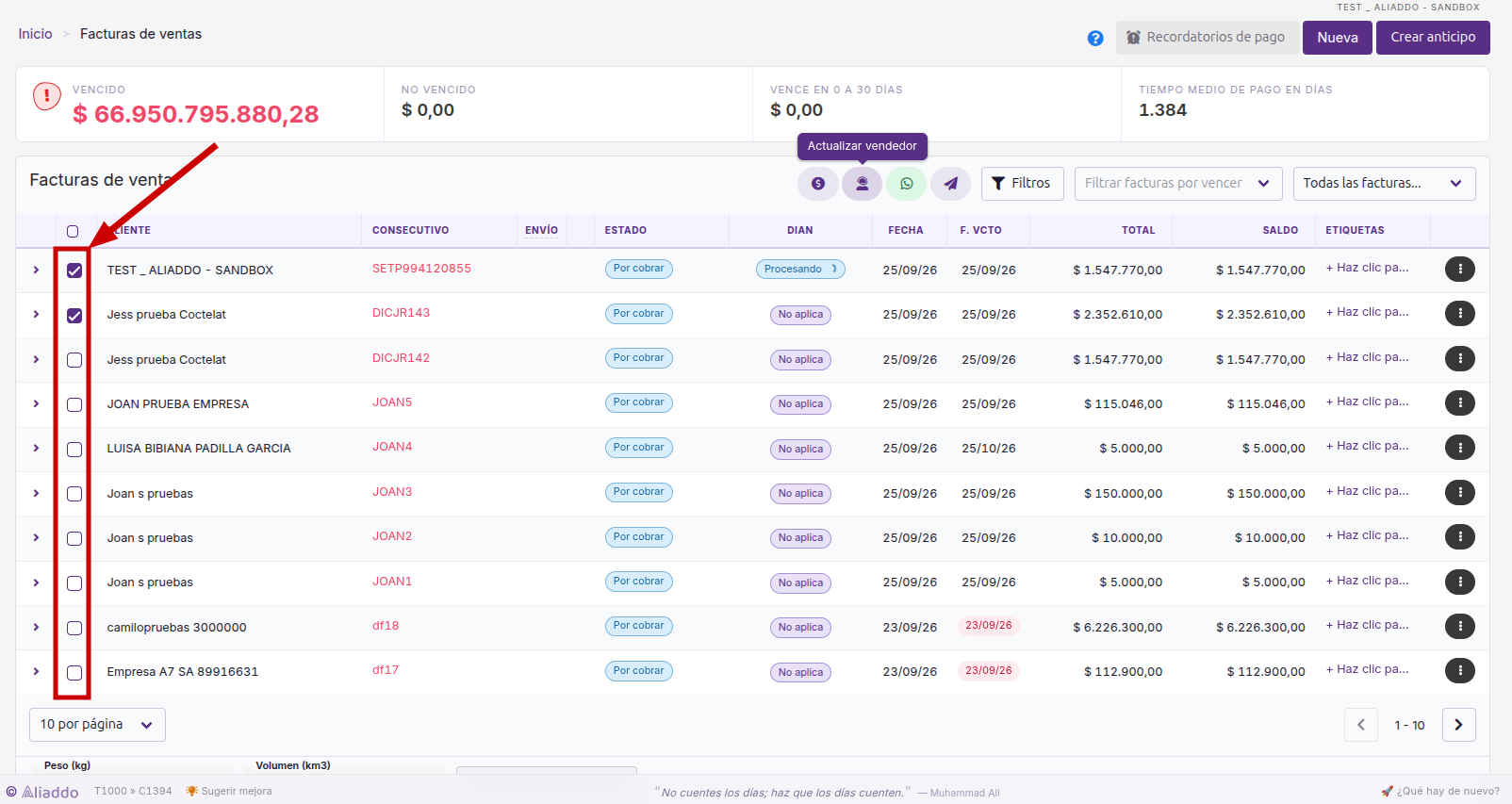Go to next page arrow
This screenshot has width=1512, height=804.
(x=1458, y=725)
